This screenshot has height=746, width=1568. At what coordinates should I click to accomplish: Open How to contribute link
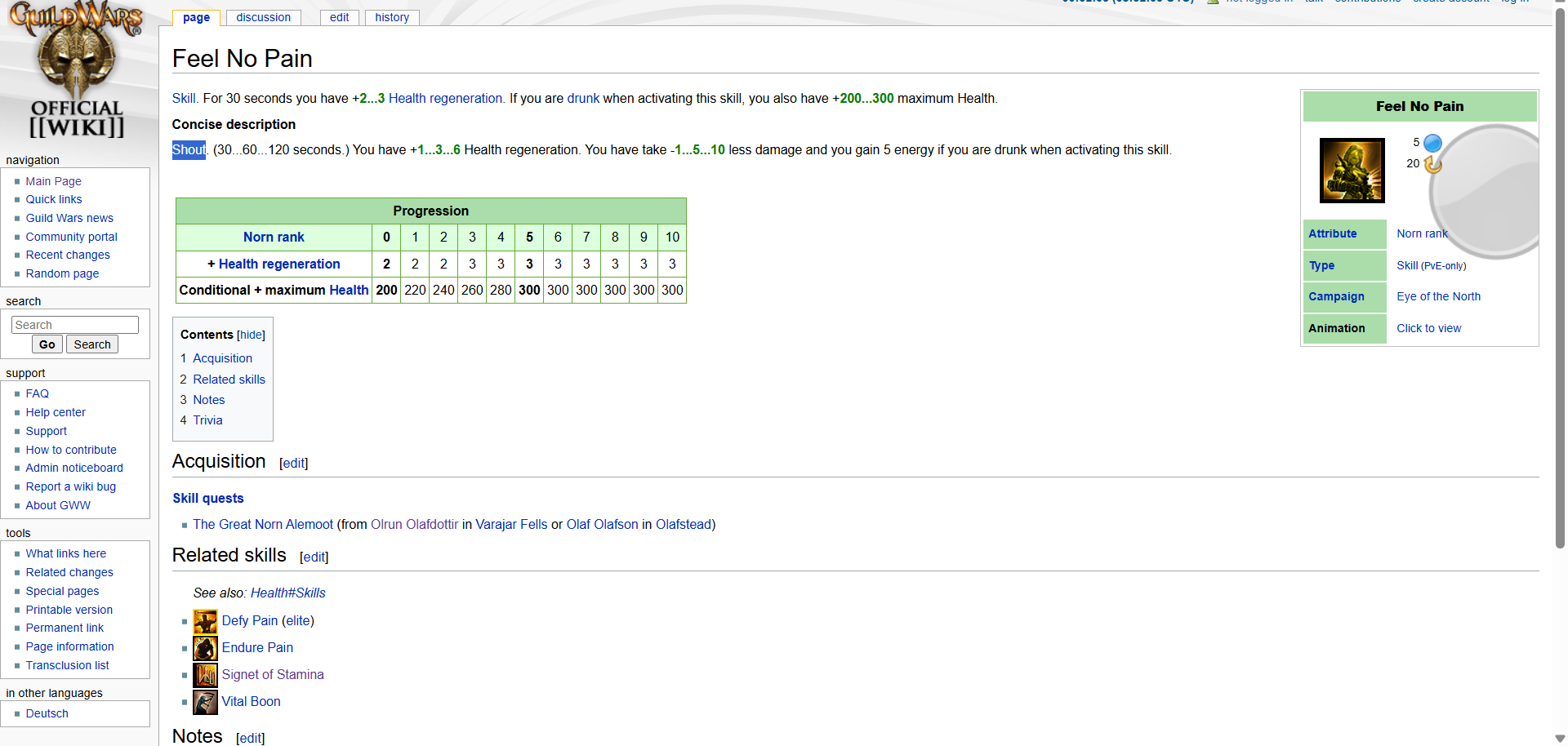coord(70,450)
